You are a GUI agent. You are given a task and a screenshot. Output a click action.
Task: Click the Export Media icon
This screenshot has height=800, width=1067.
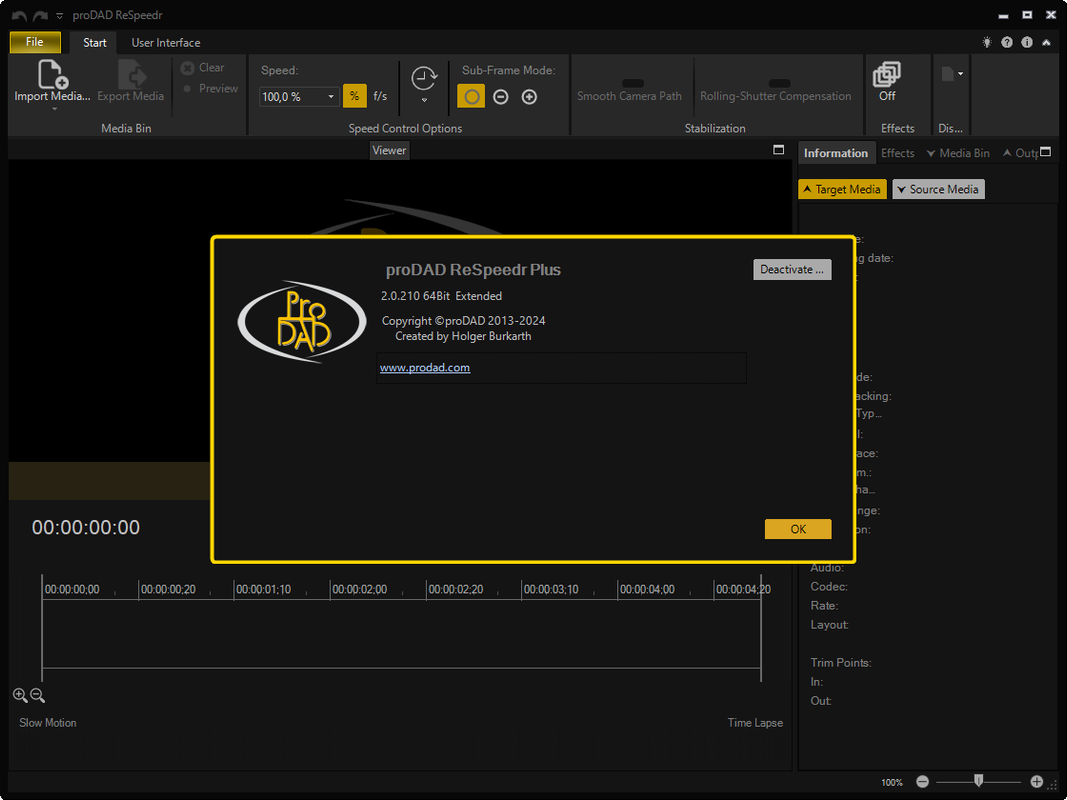[x=131, y=73]
